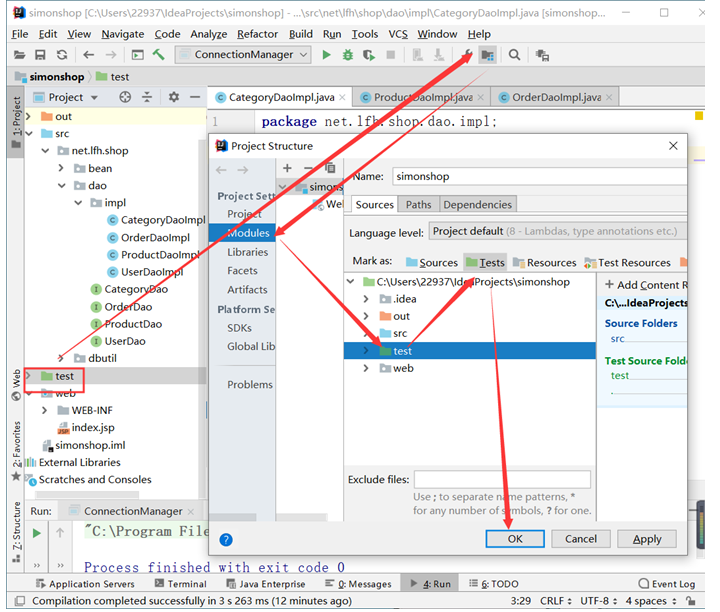Select the OrderDaoImpl.java editor tab
Screen dimensions: 720x612
(x=556, y=97)
